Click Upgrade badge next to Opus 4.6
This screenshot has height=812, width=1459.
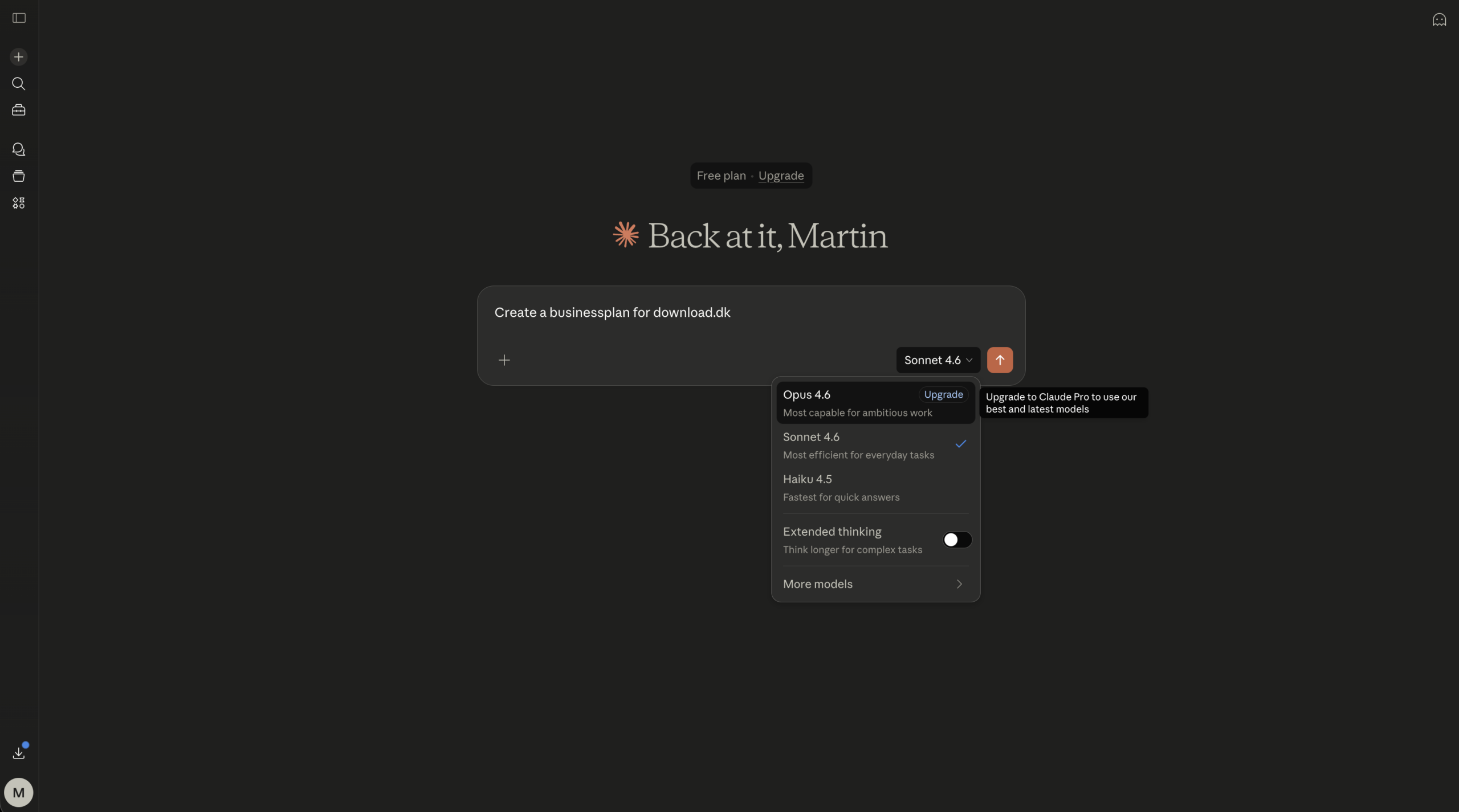(943, 394)
